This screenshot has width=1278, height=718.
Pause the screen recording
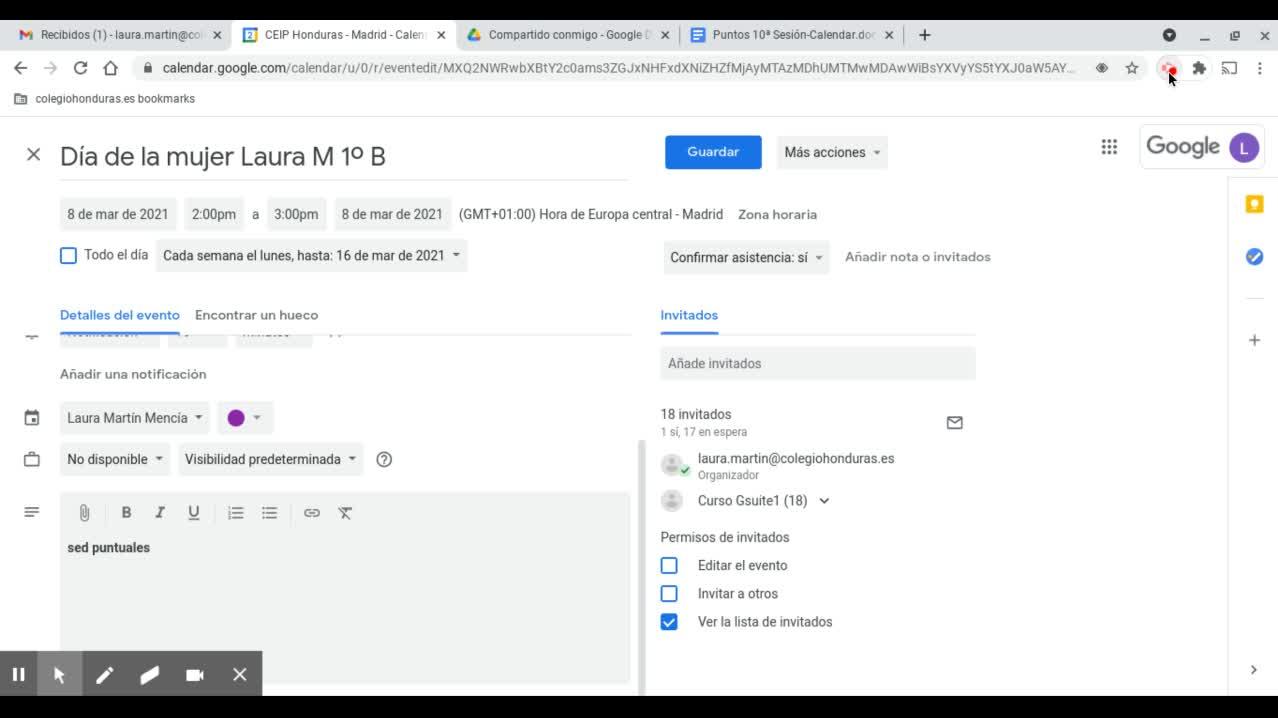click(x=18, y=675)
